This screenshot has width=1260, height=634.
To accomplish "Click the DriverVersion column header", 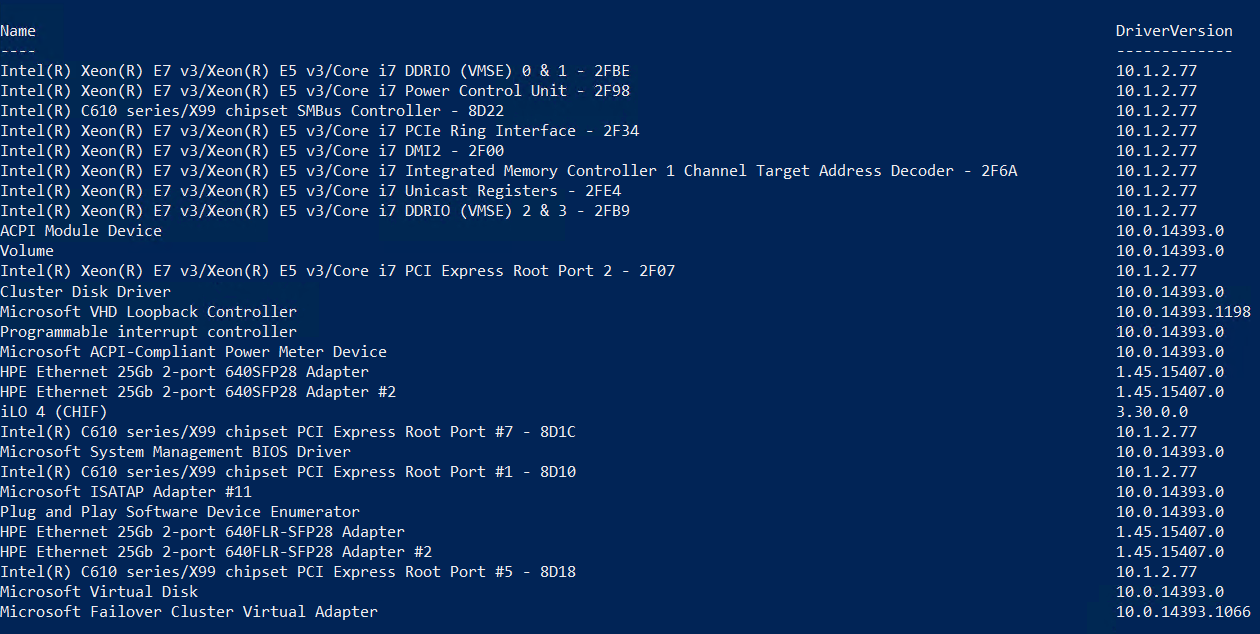I will (1174, 31).
